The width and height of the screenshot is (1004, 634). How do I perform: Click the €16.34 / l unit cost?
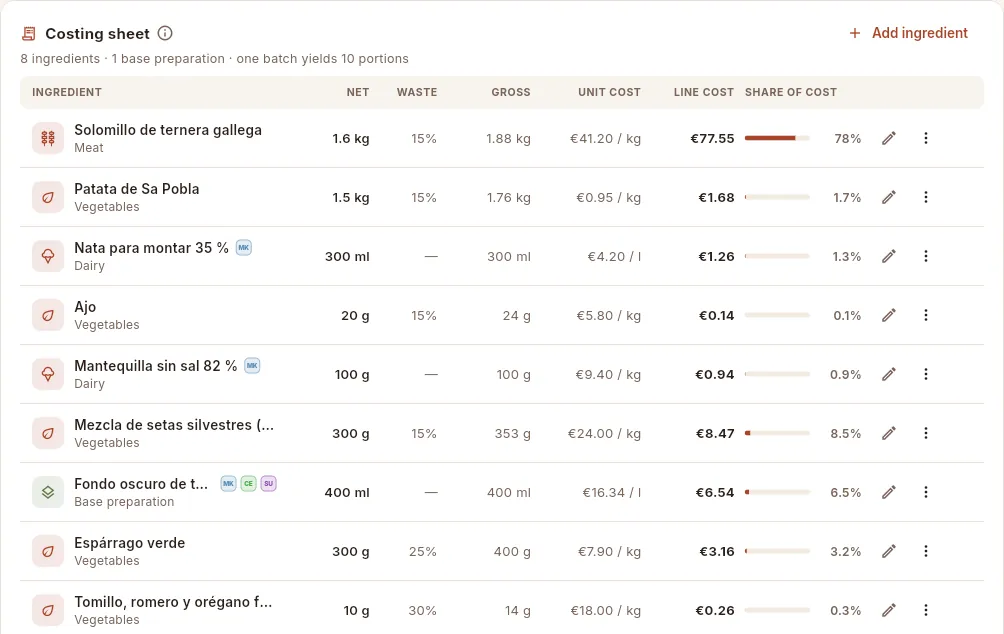611,492
